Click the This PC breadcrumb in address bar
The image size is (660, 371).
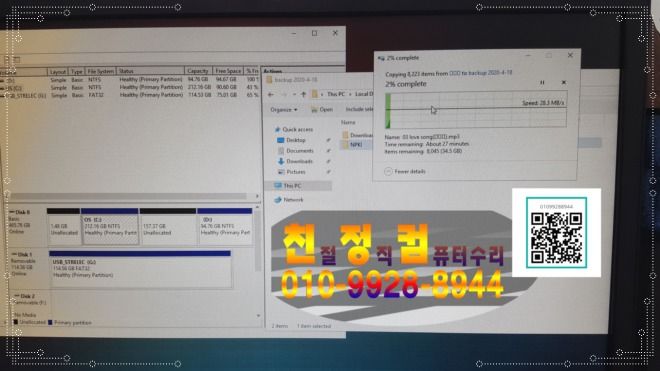pyautogui.click(x=336, y=94)
